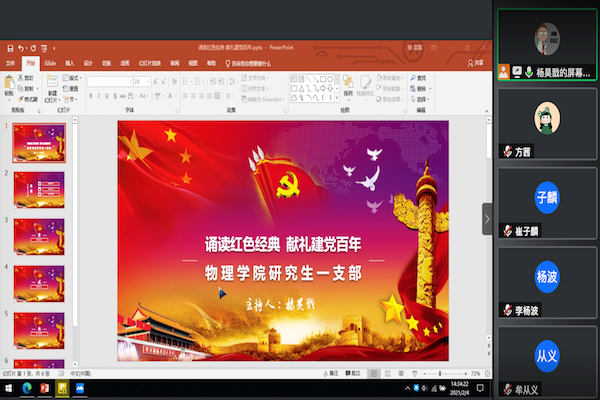Toggle the muted microphone icon for 方茜
Screen dimensions: 600x400
pos(505,152)
